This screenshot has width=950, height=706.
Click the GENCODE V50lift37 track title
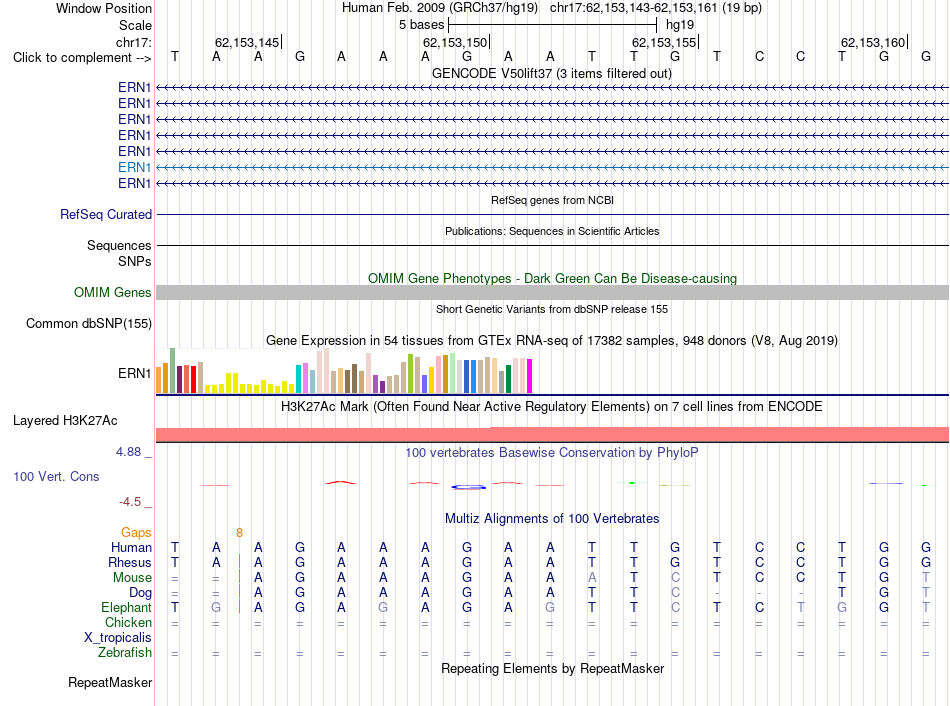click(x=551, y=73)
